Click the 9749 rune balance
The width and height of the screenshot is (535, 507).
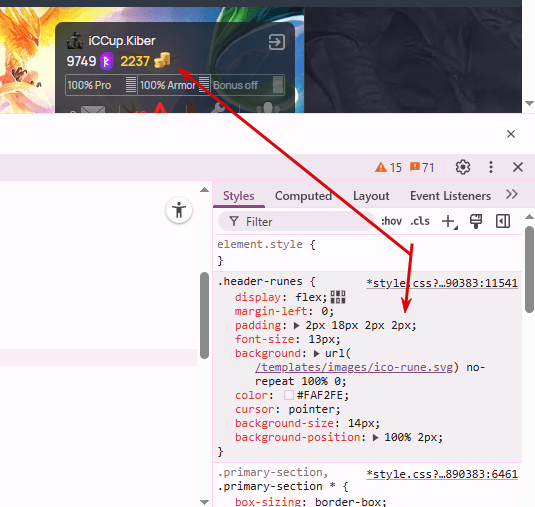tap(81, 61)
